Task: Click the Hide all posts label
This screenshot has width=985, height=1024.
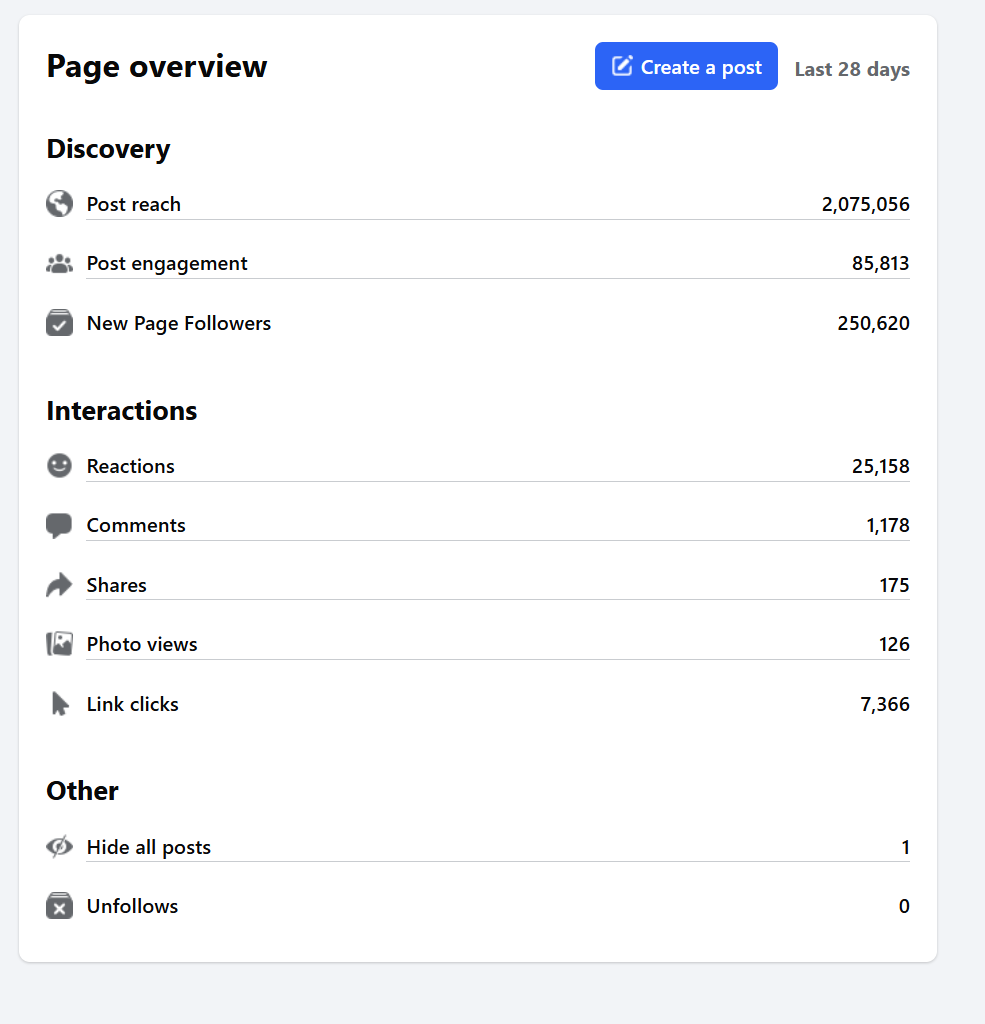Action: click(x=149, y=847)
